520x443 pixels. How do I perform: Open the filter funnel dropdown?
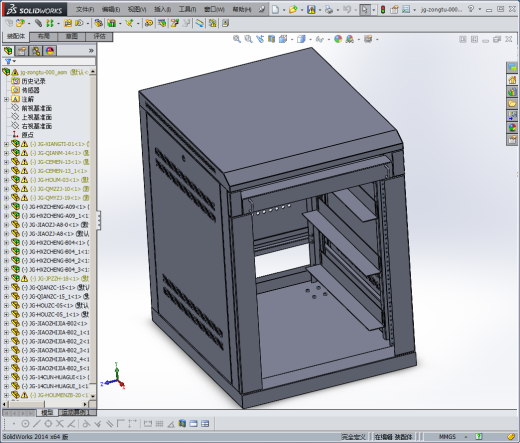coord(10,61)
